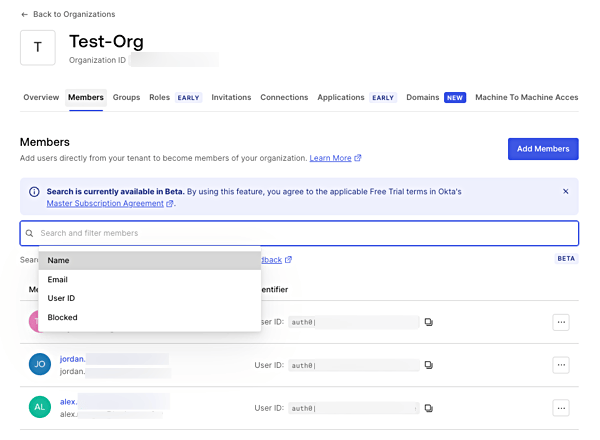Open the Groups tab
This screenshot has height=440, width=600.
click(x=126, y=97)
